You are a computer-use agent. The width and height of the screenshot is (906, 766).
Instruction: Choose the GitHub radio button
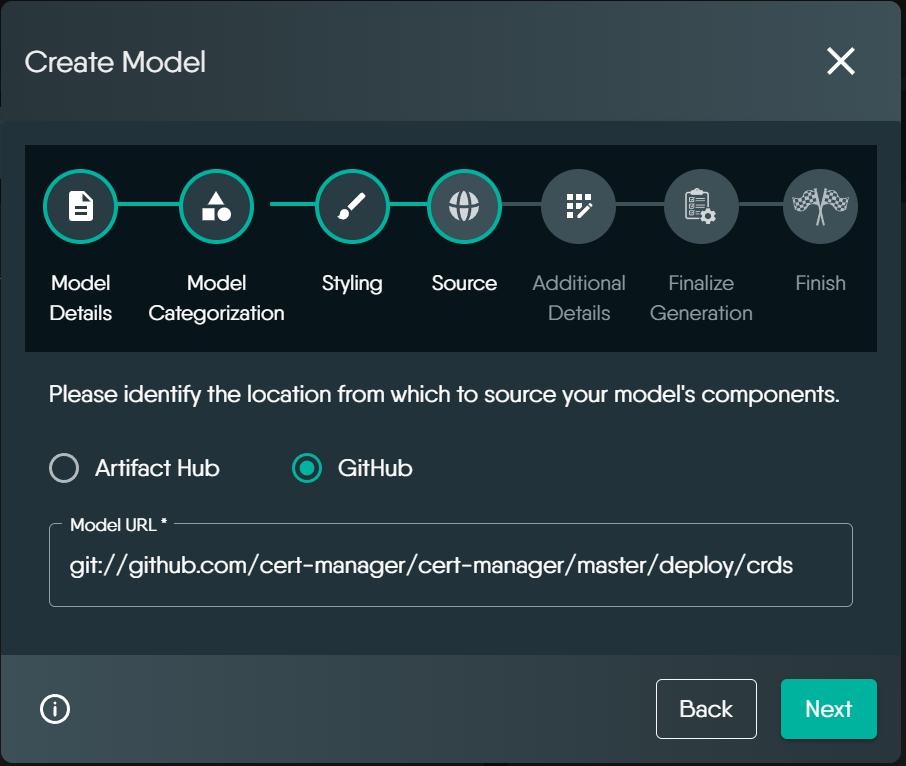[307, 468]
